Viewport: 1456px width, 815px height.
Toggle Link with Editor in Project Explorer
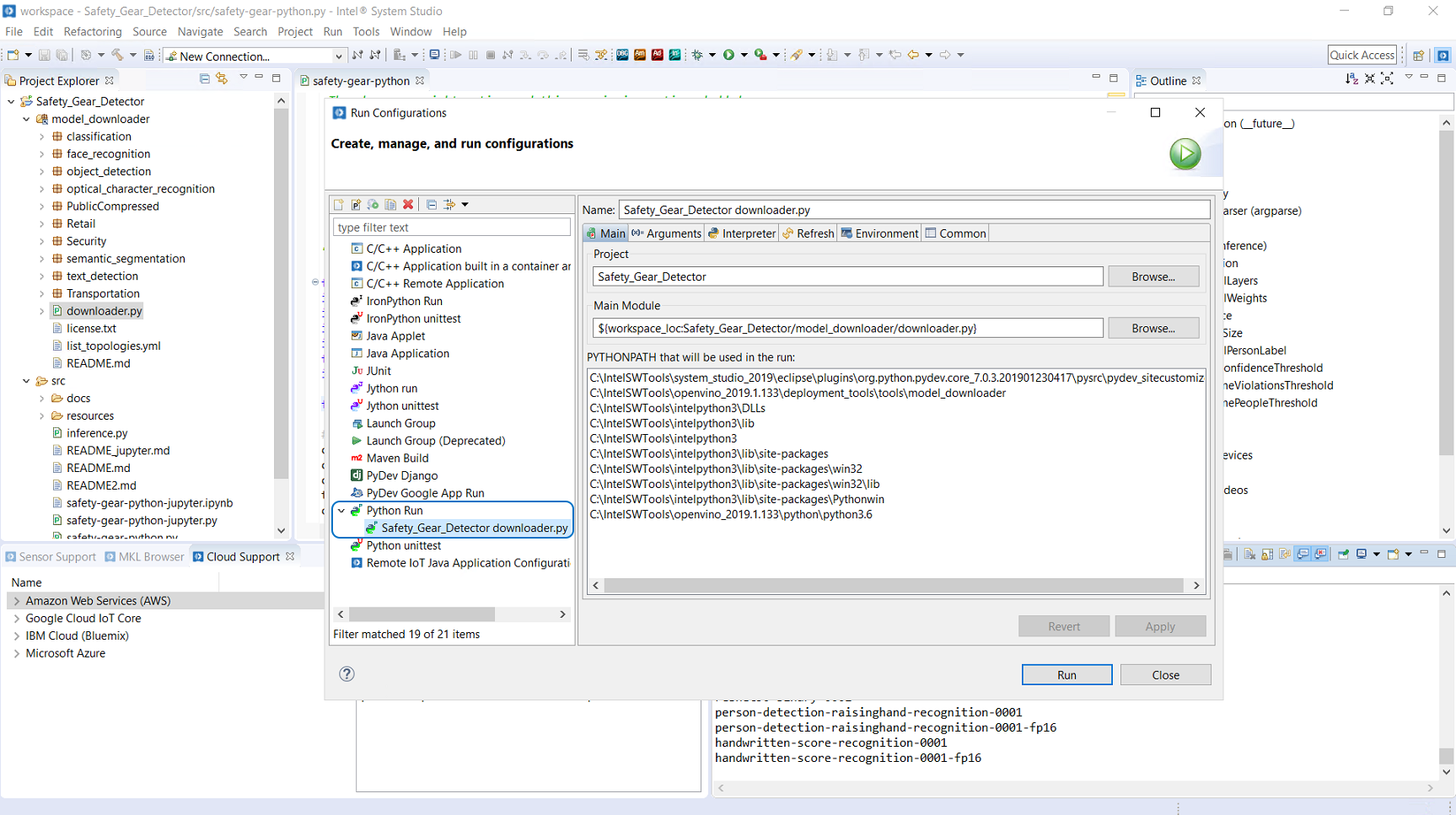222,78
